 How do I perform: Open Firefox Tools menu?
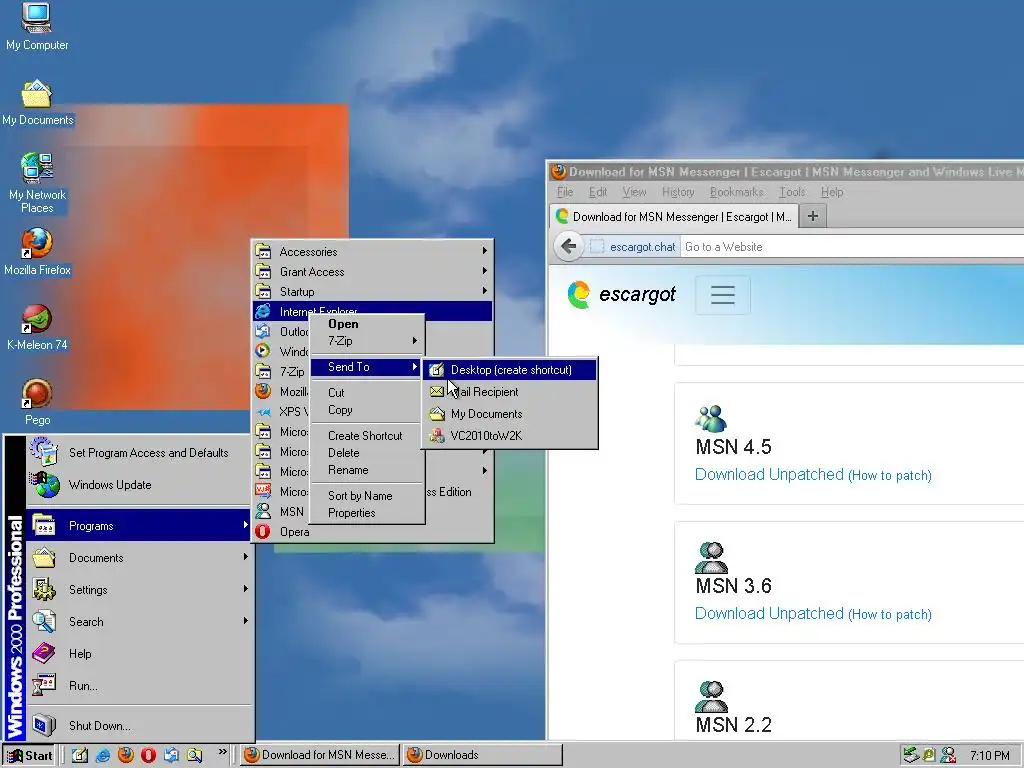(x=792, y=192)
